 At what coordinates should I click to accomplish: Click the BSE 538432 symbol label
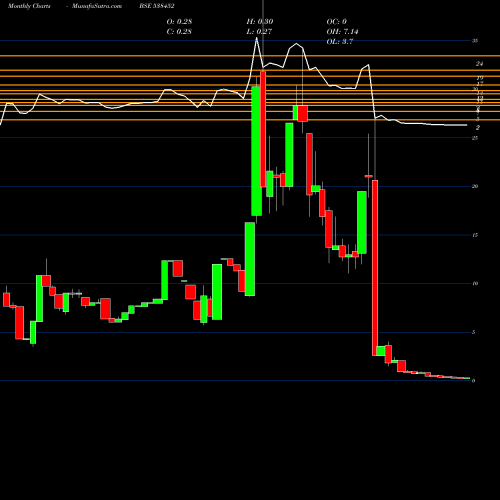coord(157,6)
